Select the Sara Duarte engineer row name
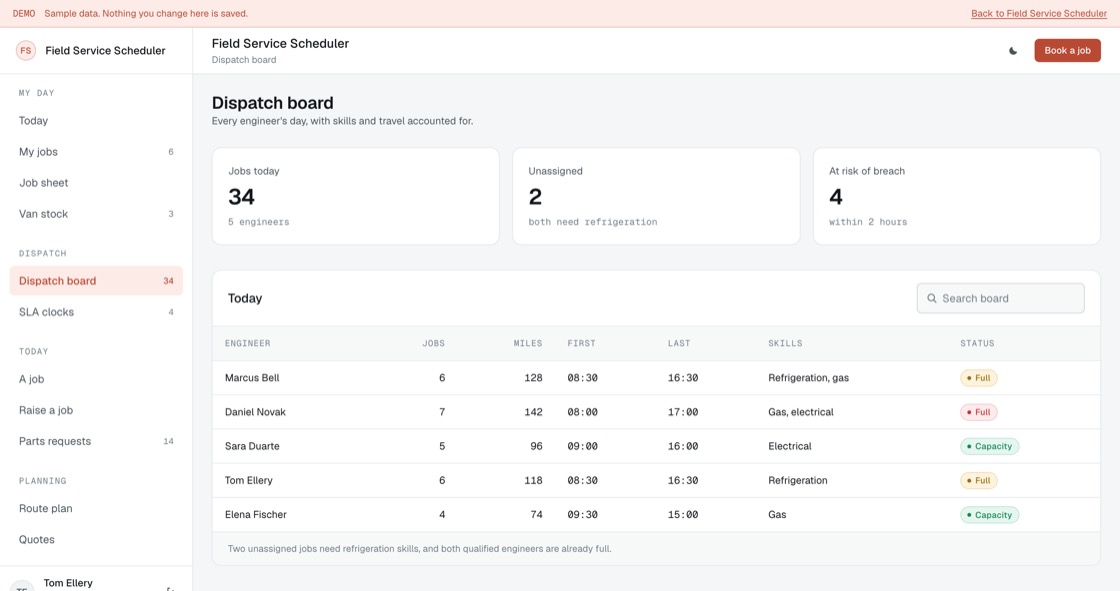The image size is (1120, 591). coord(252,447)
